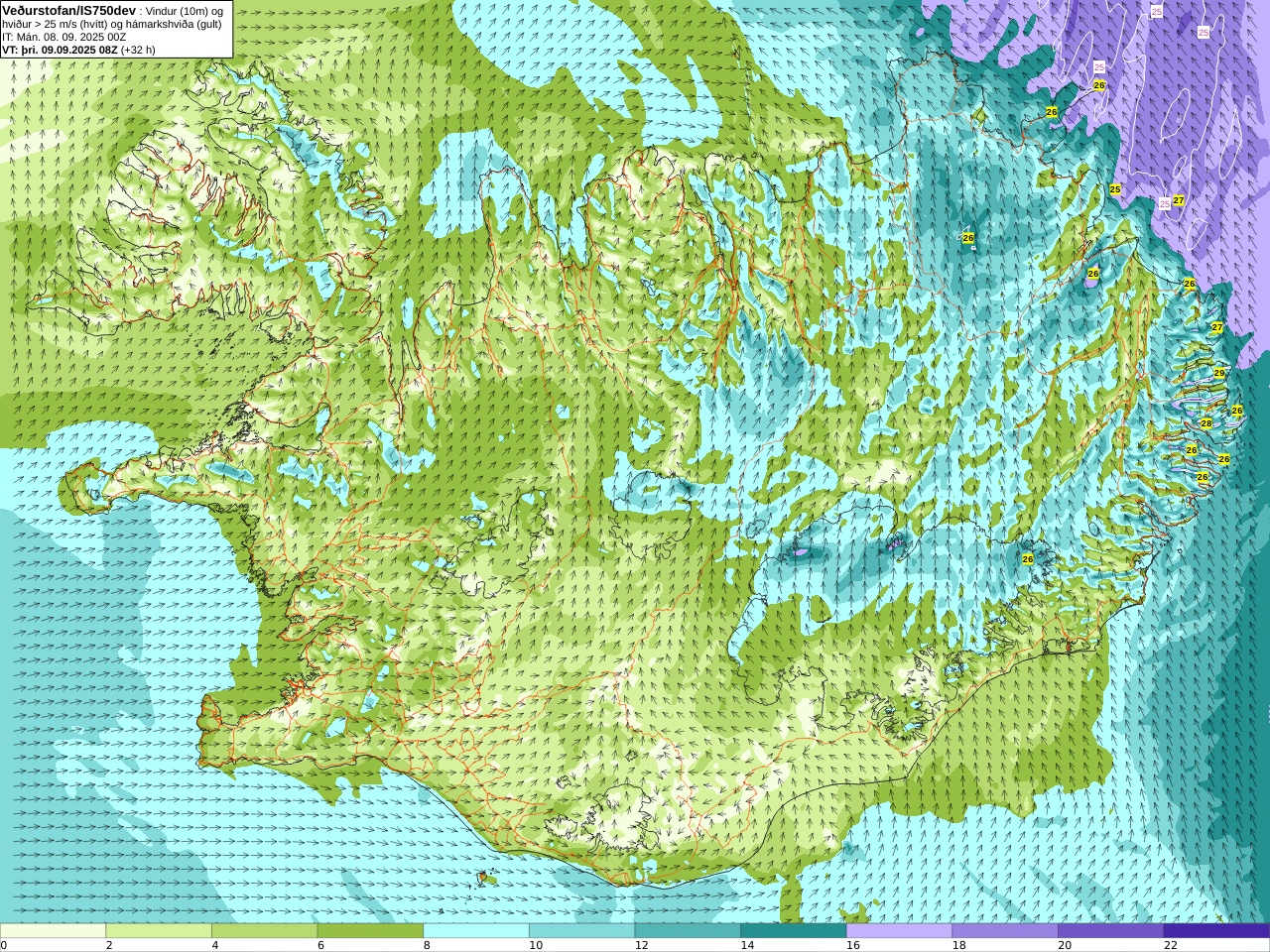Pick the 0–2 m/s pale cream legend swatch
Screen dimensions: 1270x952
pyautogui.click(x=53, y=931)
